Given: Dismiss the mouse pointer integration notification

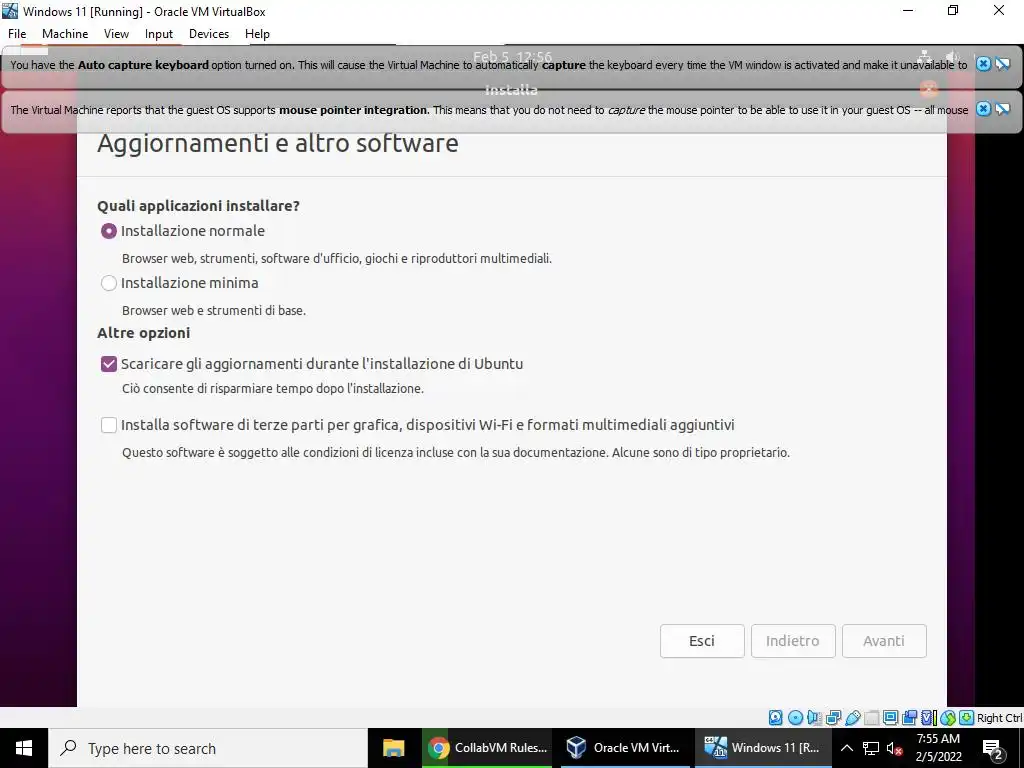Looking at the screenshot, I should (x=984, y=108).
